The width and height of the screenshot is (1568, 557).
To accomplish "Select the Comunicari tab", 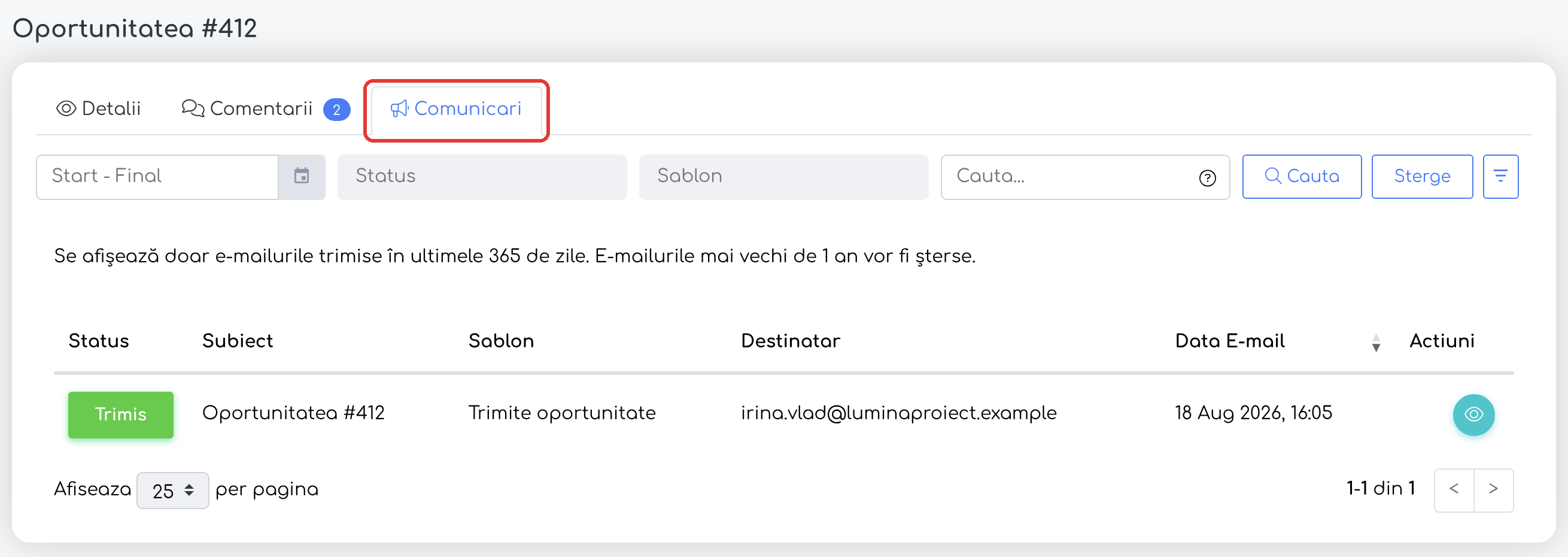I will click(x=456, y=108).
